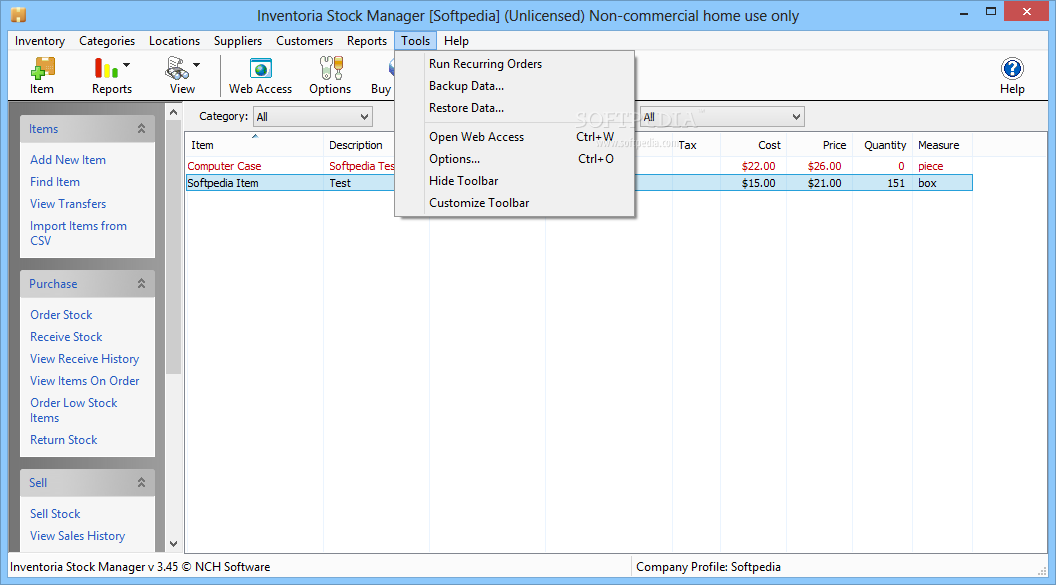Viewport: 1056px width, 585px height.
Task: Click the $22.00 cost cell
Action: [x=758, y=166]
